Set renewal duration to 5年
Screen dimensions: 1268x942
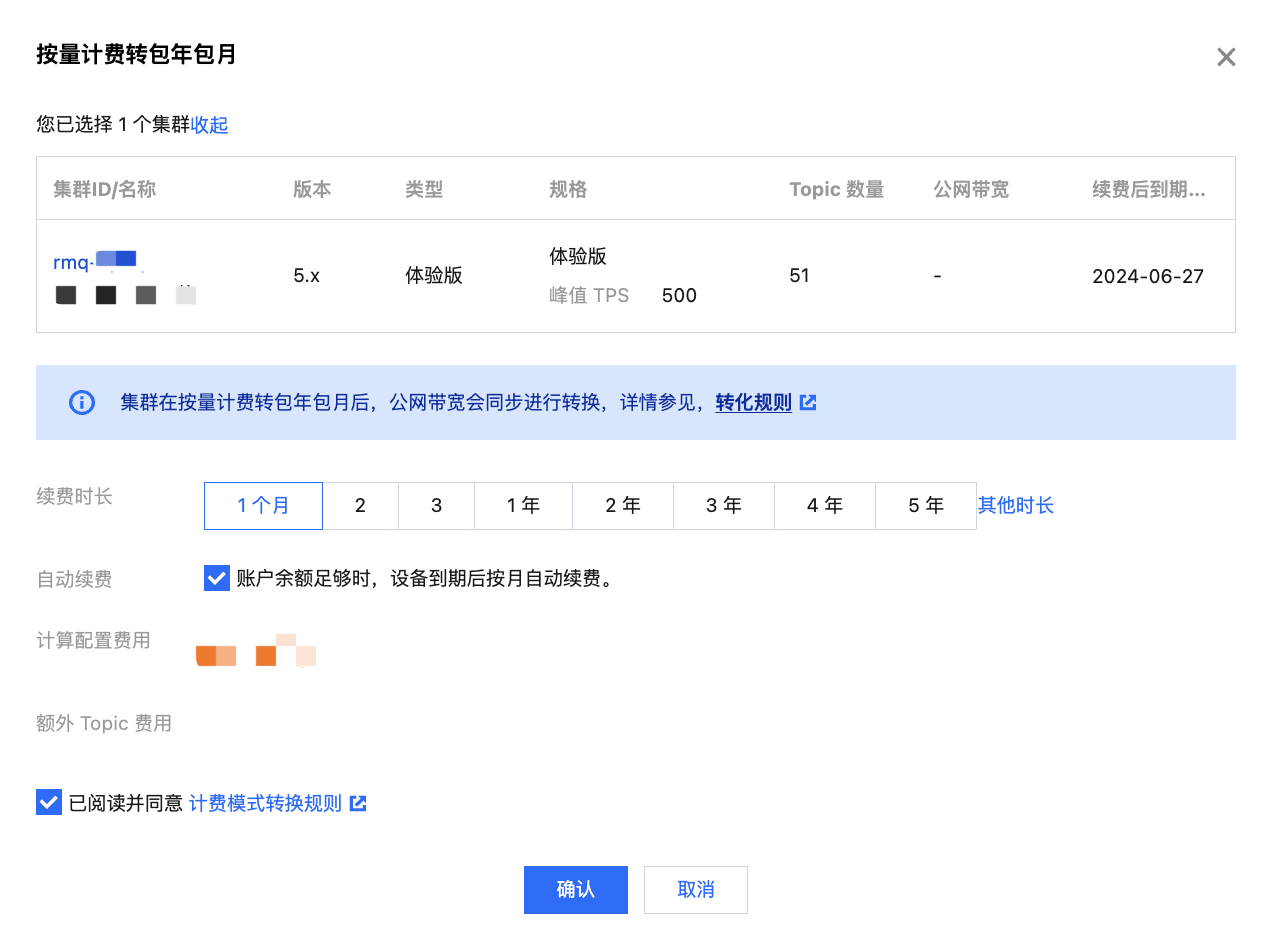(926, 506)
